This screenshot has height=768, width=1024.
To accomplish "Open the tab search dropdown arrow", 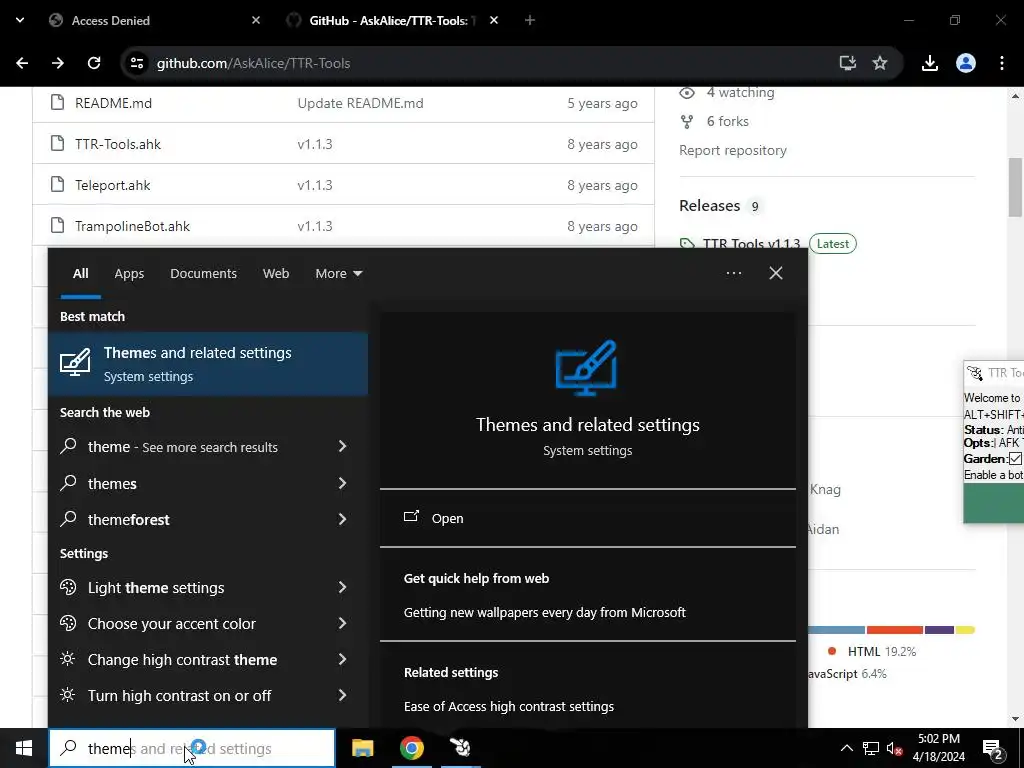I will click(20, 20).
